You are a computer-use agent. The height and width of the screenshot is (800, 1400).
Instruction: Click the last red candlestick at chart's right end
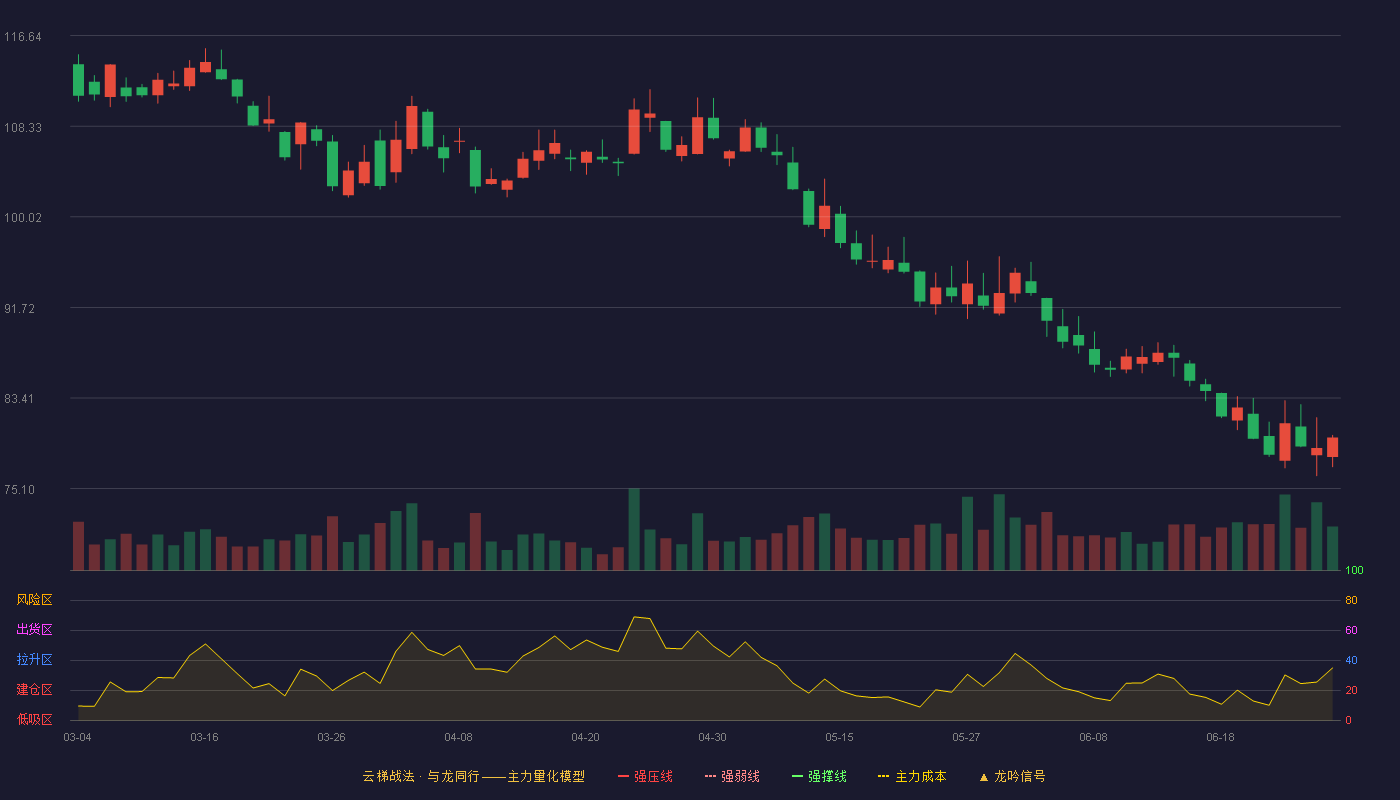pyautogui.click(x=1332, y=447)
